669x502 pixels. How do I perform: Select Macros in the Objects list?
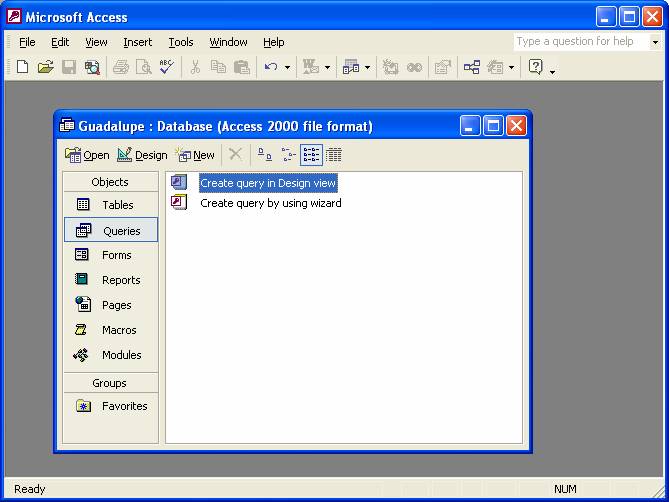(111, 330)
